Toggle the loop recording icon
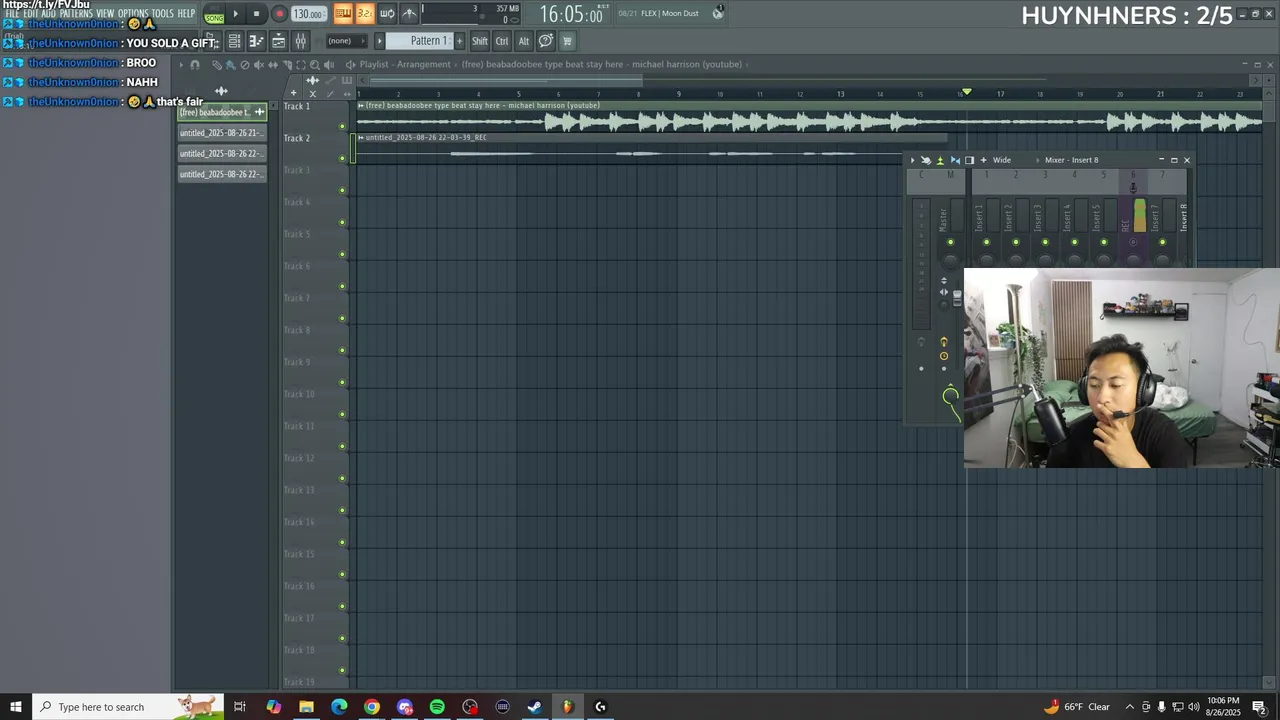Viewport: 1280px width, 720px height. pyautogui.click(x=387, y=13)
